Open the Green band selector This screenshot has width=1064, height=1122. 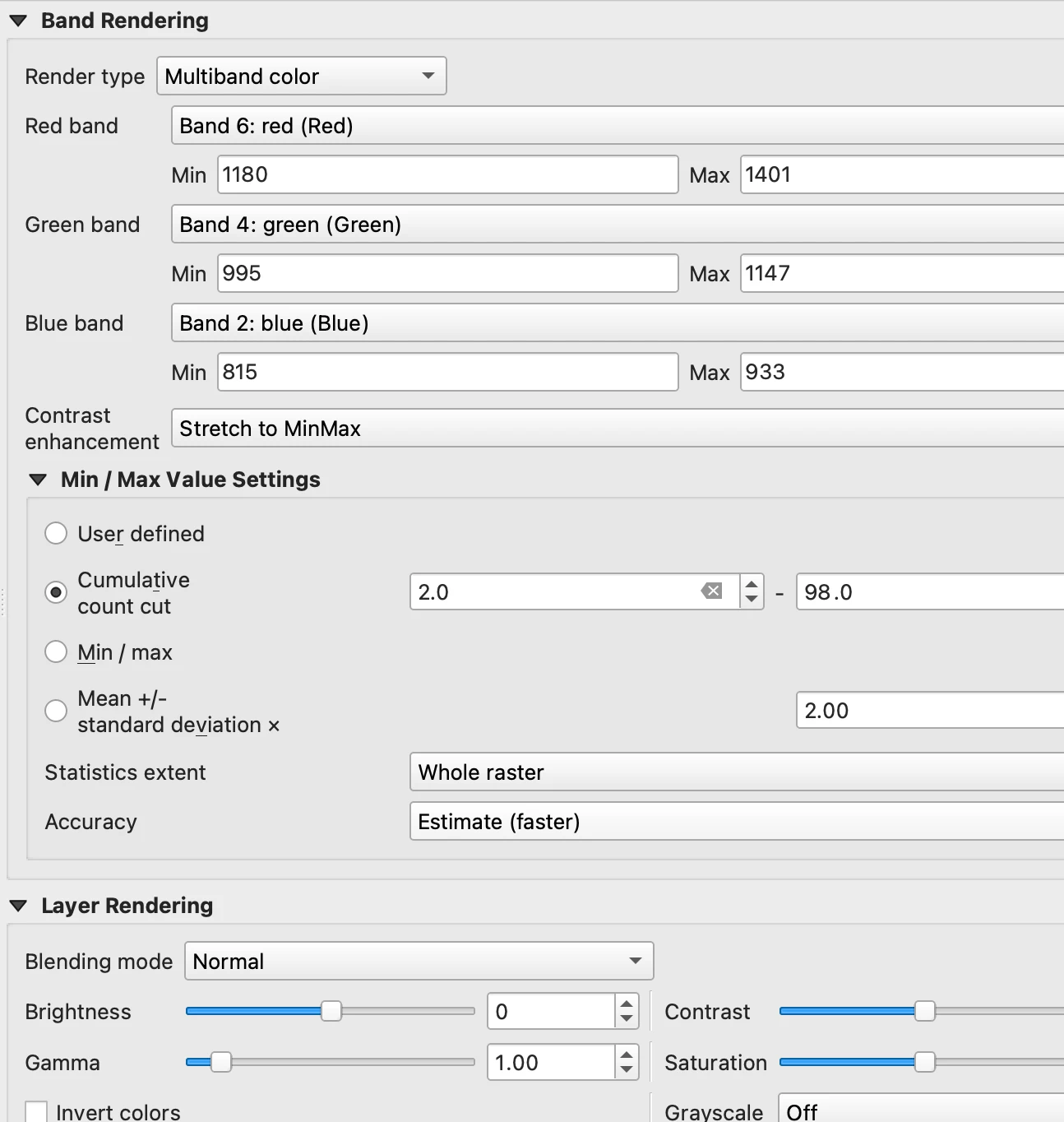pyautogui.click(x=618, y=224)
